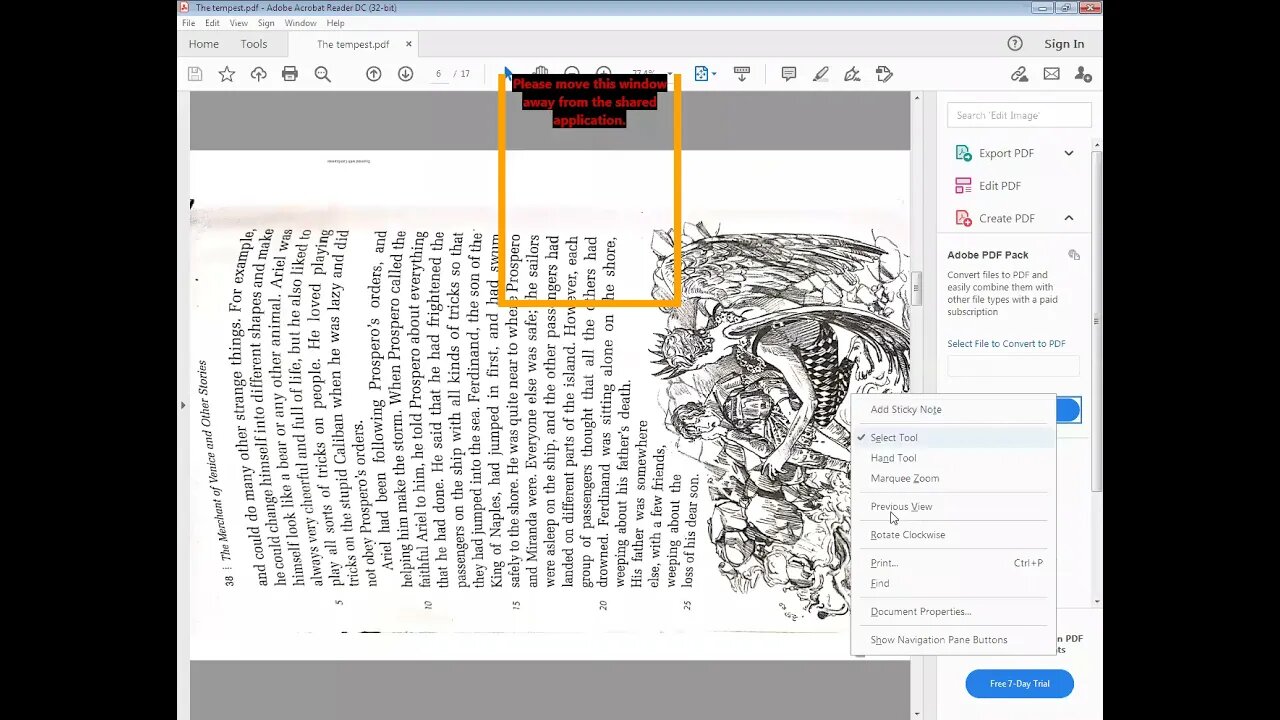Open the Window menu
Image resolution: width=1280 pixels, height=720 pixels.
(x=300, y=23)
